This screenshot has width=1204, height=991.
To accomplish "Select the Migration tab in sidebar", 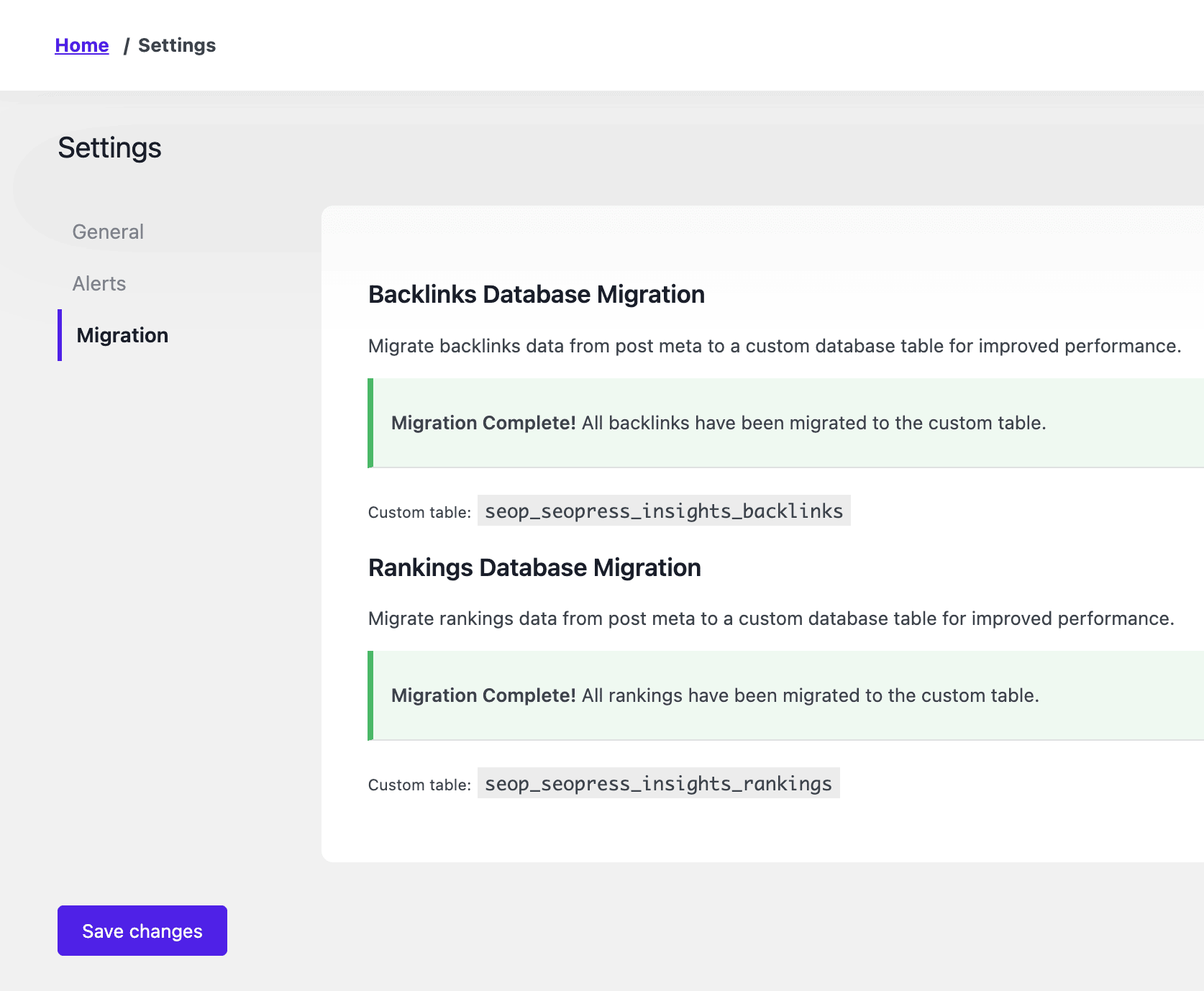I will [x=122, y=335].
